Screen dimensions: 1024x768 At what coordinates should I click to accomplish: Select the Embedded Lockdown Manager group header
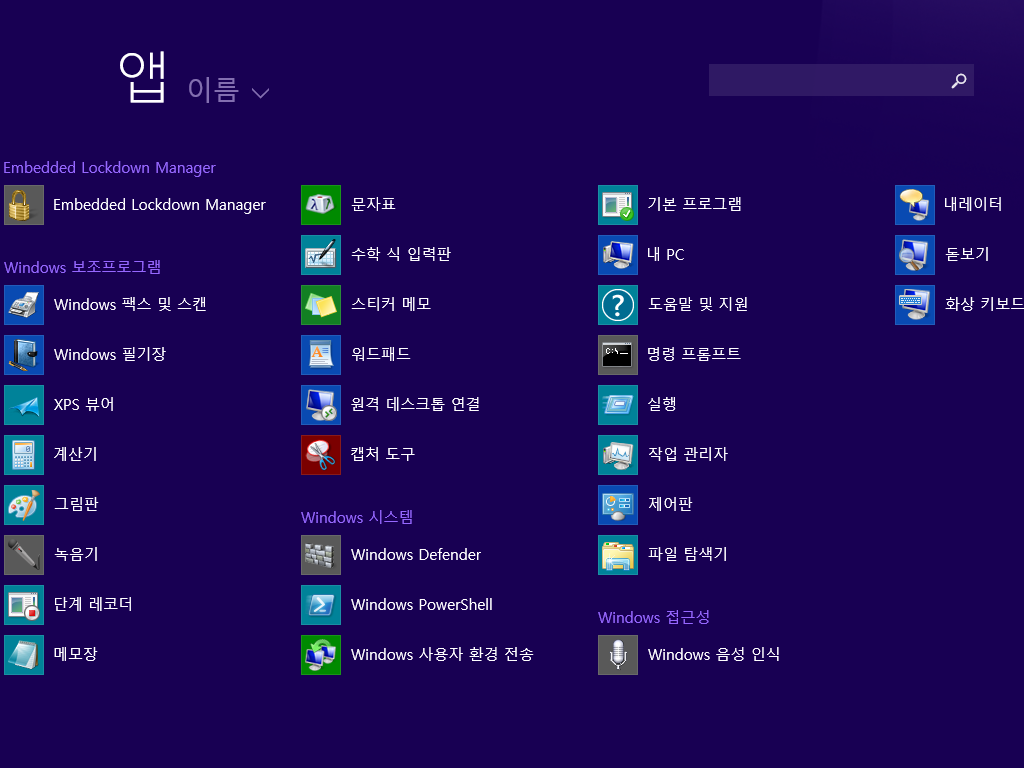pos(109,168)
